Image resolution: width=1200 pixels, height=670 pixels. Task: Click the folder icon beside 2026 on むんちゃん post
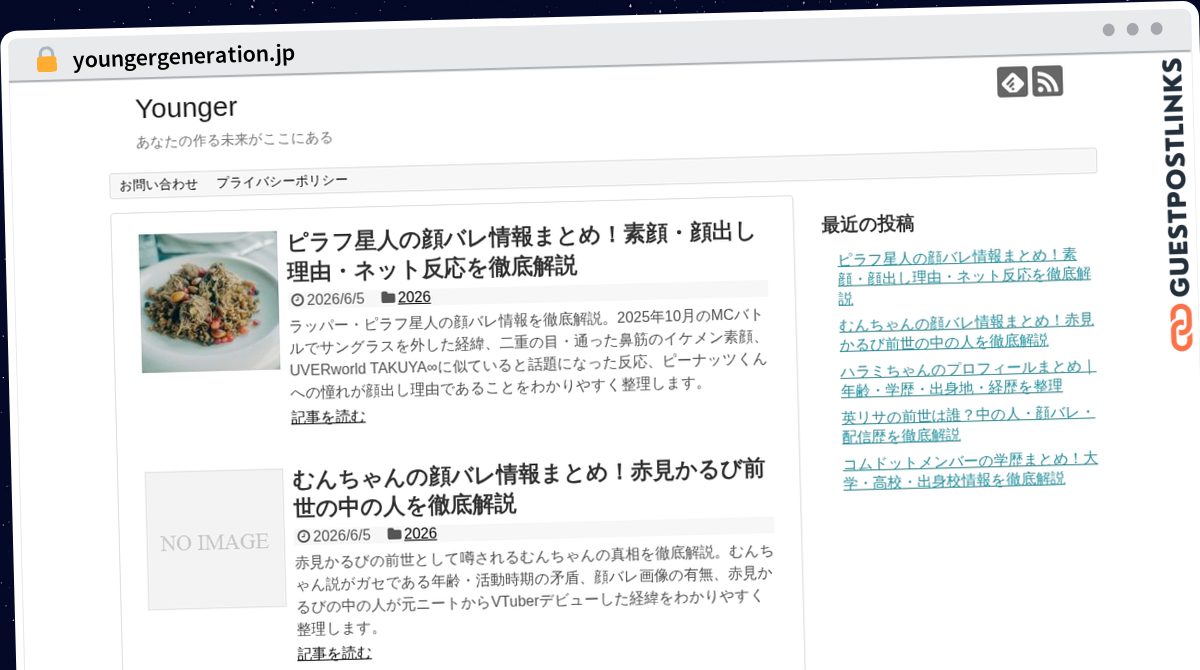click(x=394, y=534)
